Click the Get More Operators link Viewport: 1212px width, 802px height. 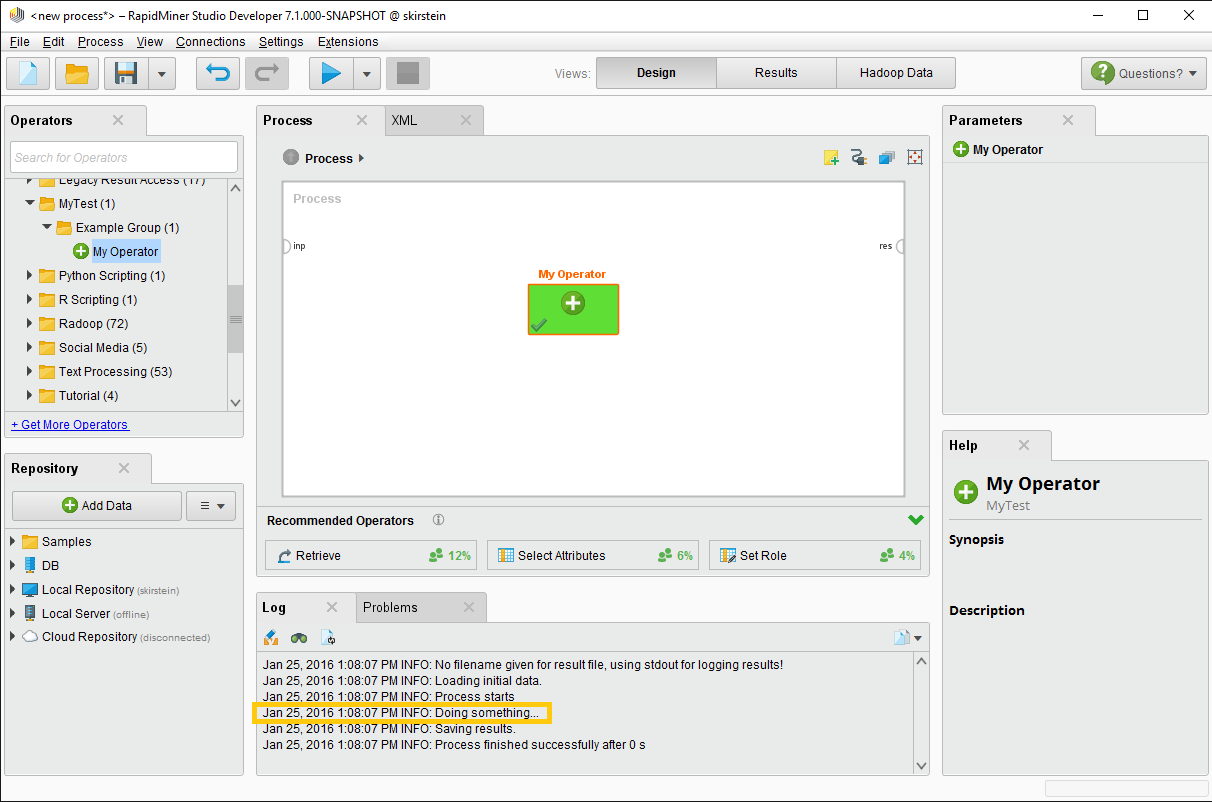pos(70,425)
